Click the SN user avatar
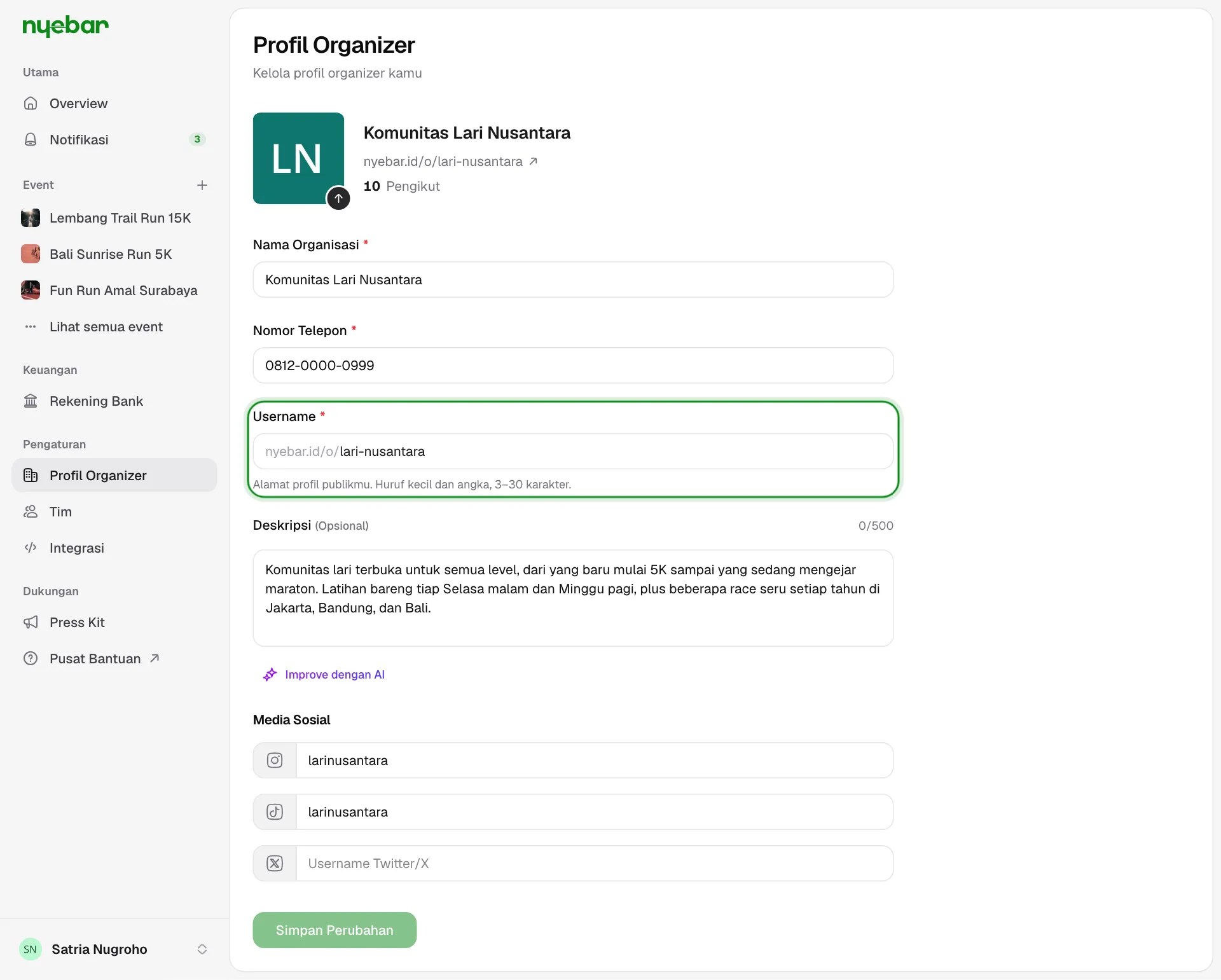1221x980 pixels. tap(31, 949)
